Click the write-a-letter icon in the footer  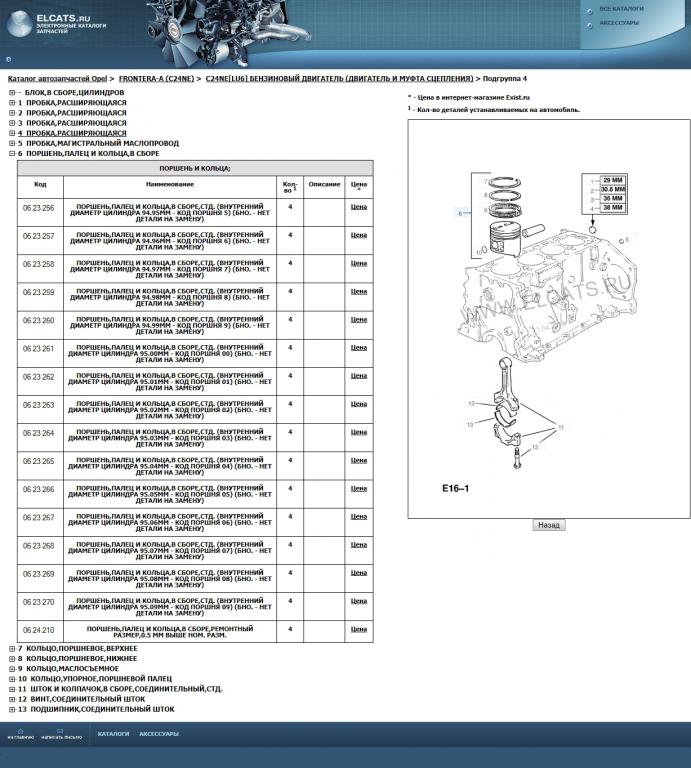pos(60,731)
